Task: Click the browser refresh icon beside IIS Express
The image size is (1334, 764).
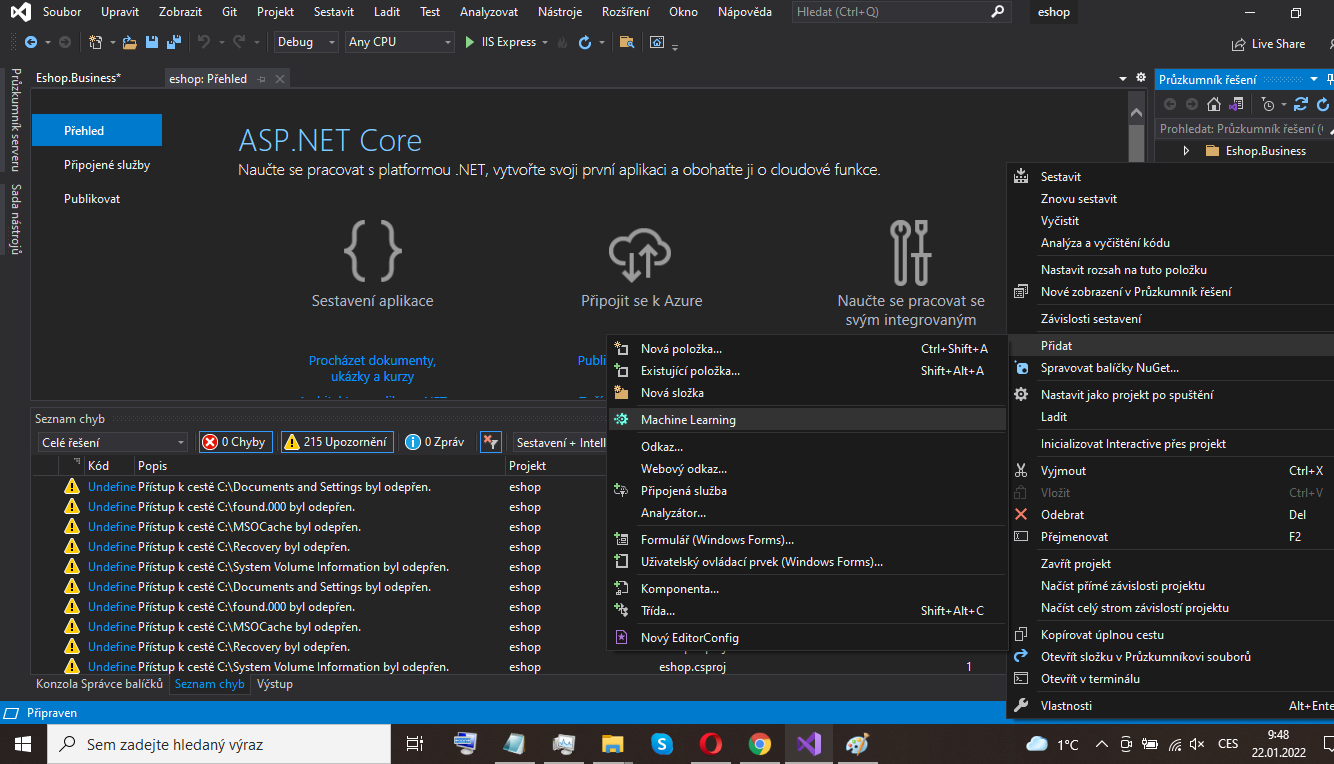Action: [x=585, y=42]
